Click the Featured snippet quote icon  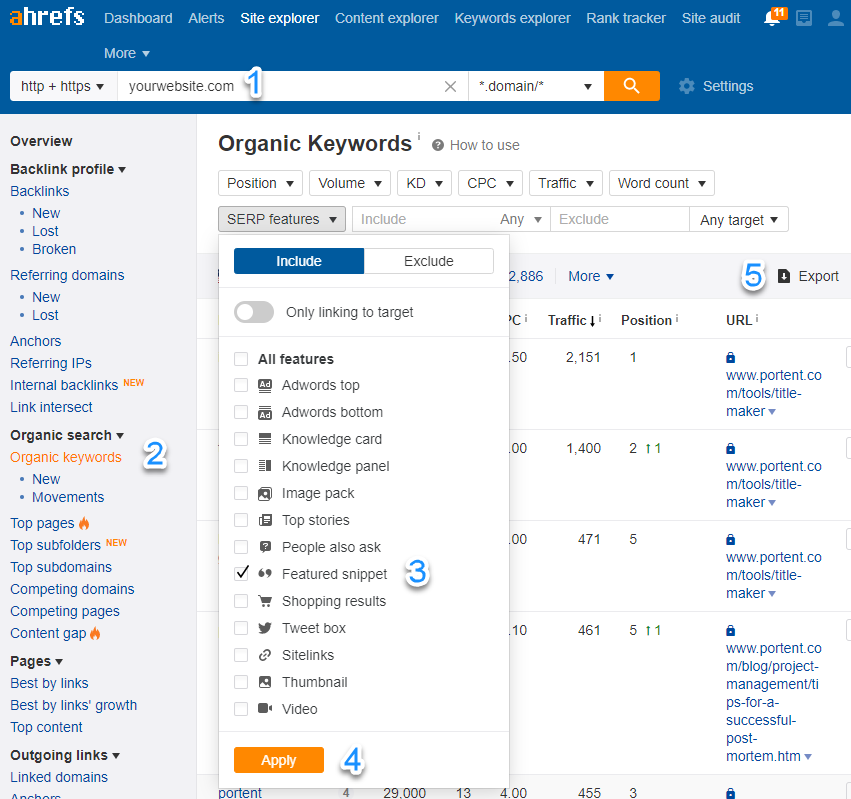265,573
